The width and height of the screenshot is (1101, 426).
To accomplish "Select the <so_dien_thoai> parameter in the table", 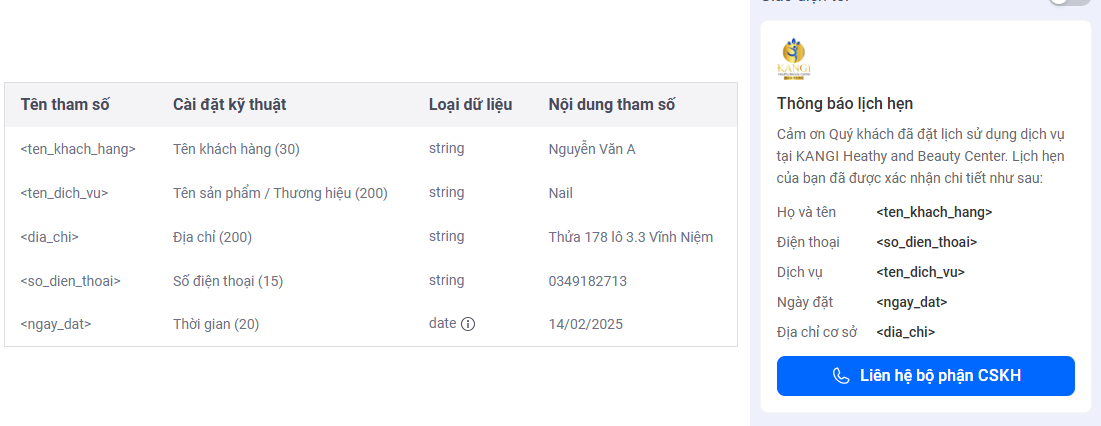I will (70, 281).
